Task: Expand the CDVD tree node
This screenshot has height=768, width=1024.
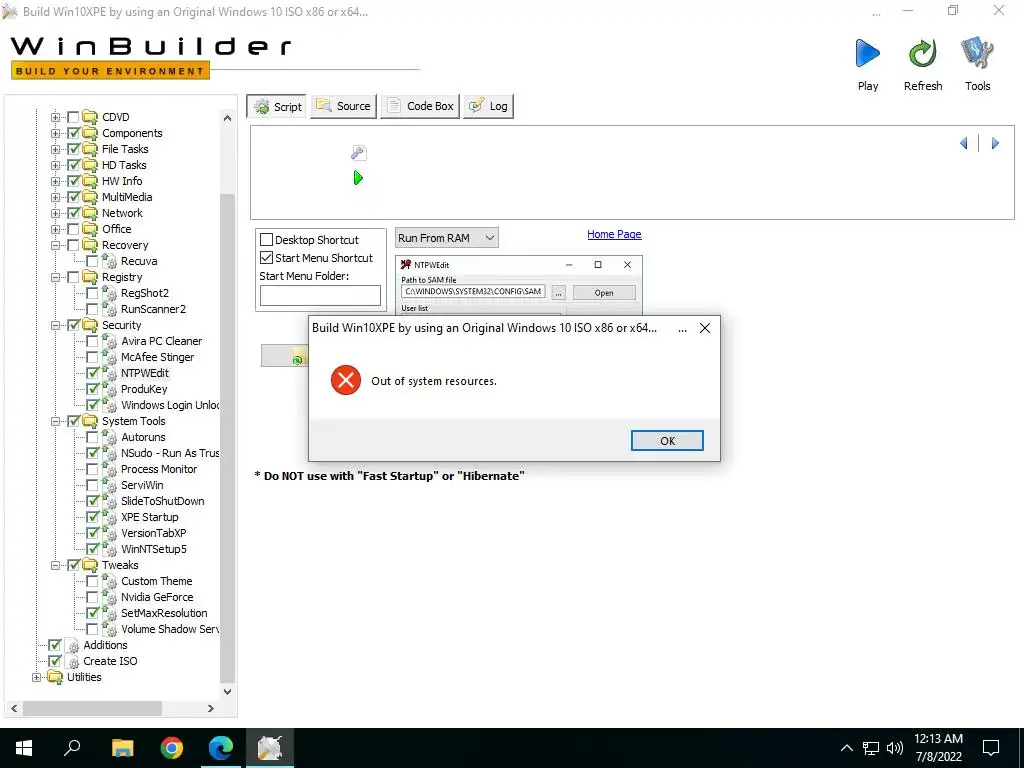Action: (x=56, y=118)
